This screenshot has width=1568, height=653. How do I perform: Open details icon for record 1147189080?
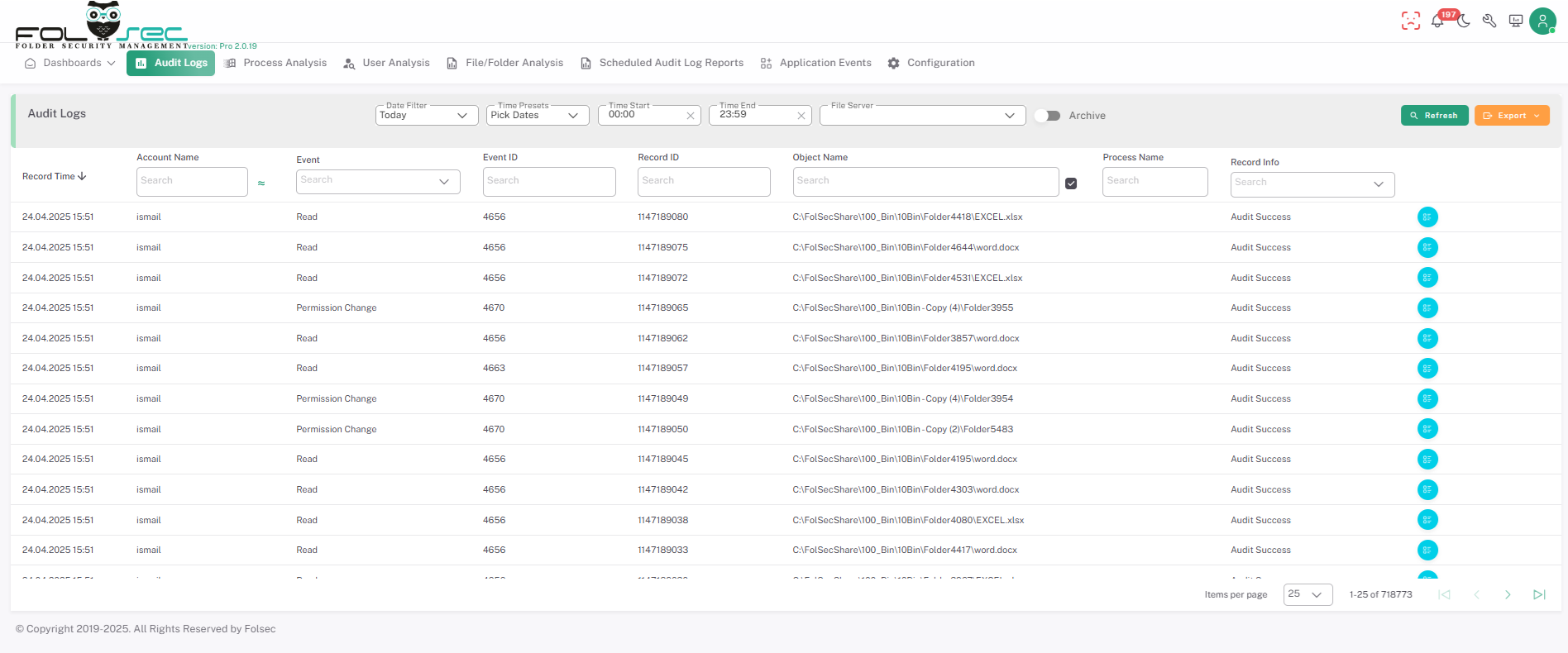[1427, 217]
